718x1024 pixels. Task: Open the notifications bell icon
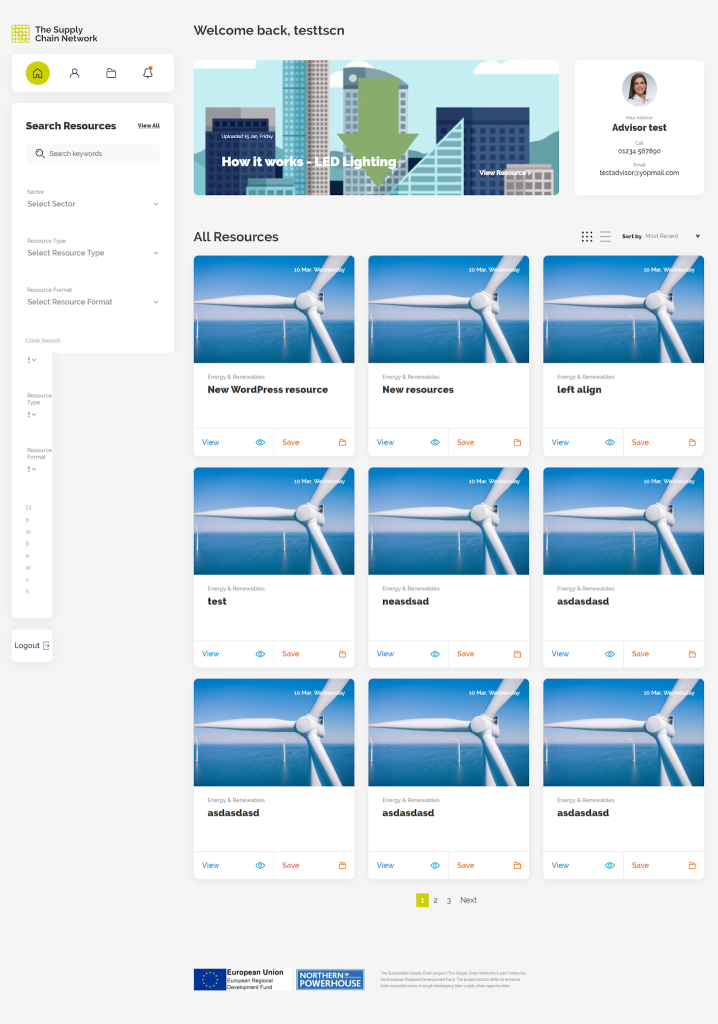coord(148,73)
